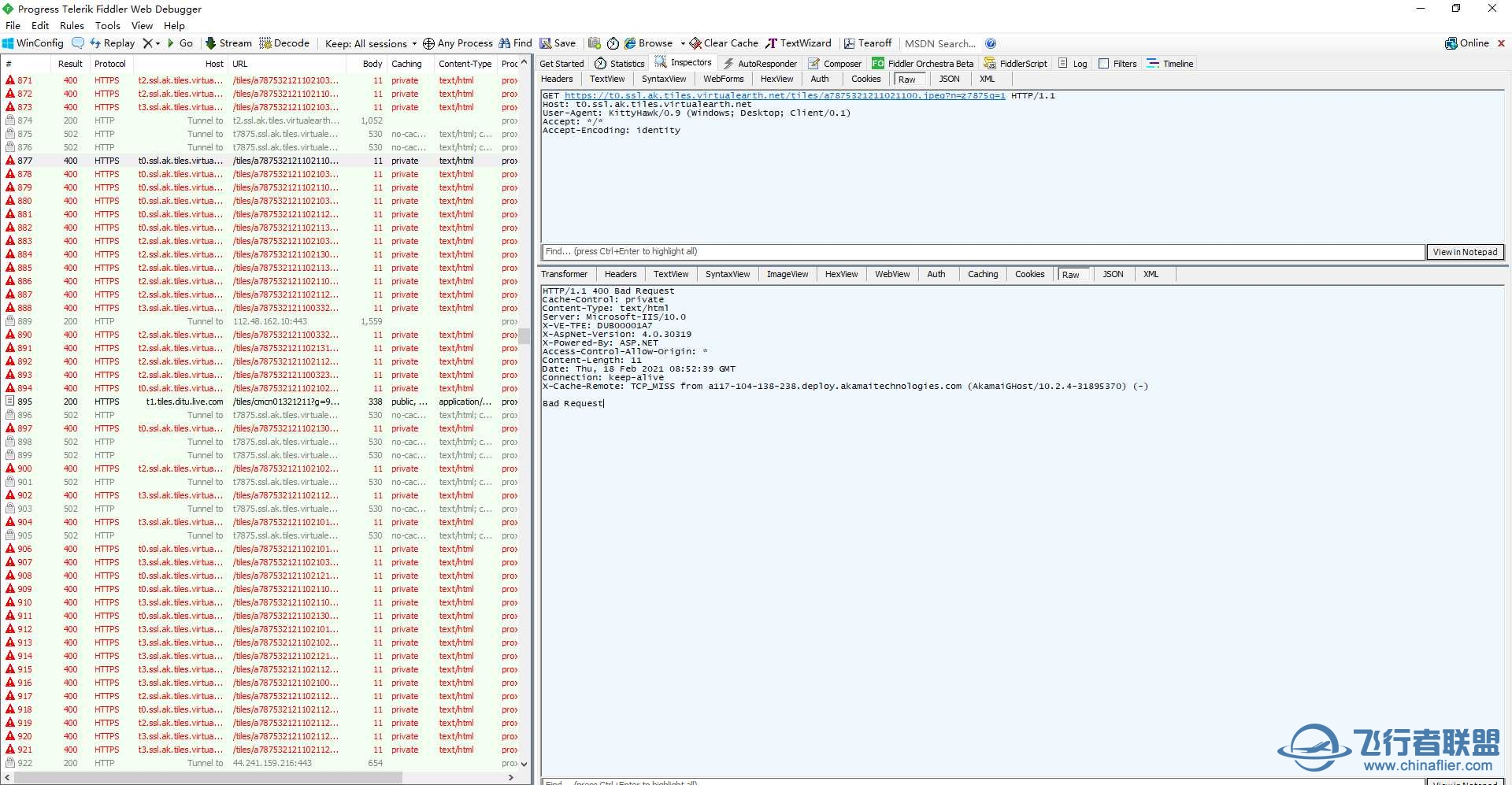Sort sessions by Content-Type column header
This screenshot has width=1512, height=785.
point(465,64)
